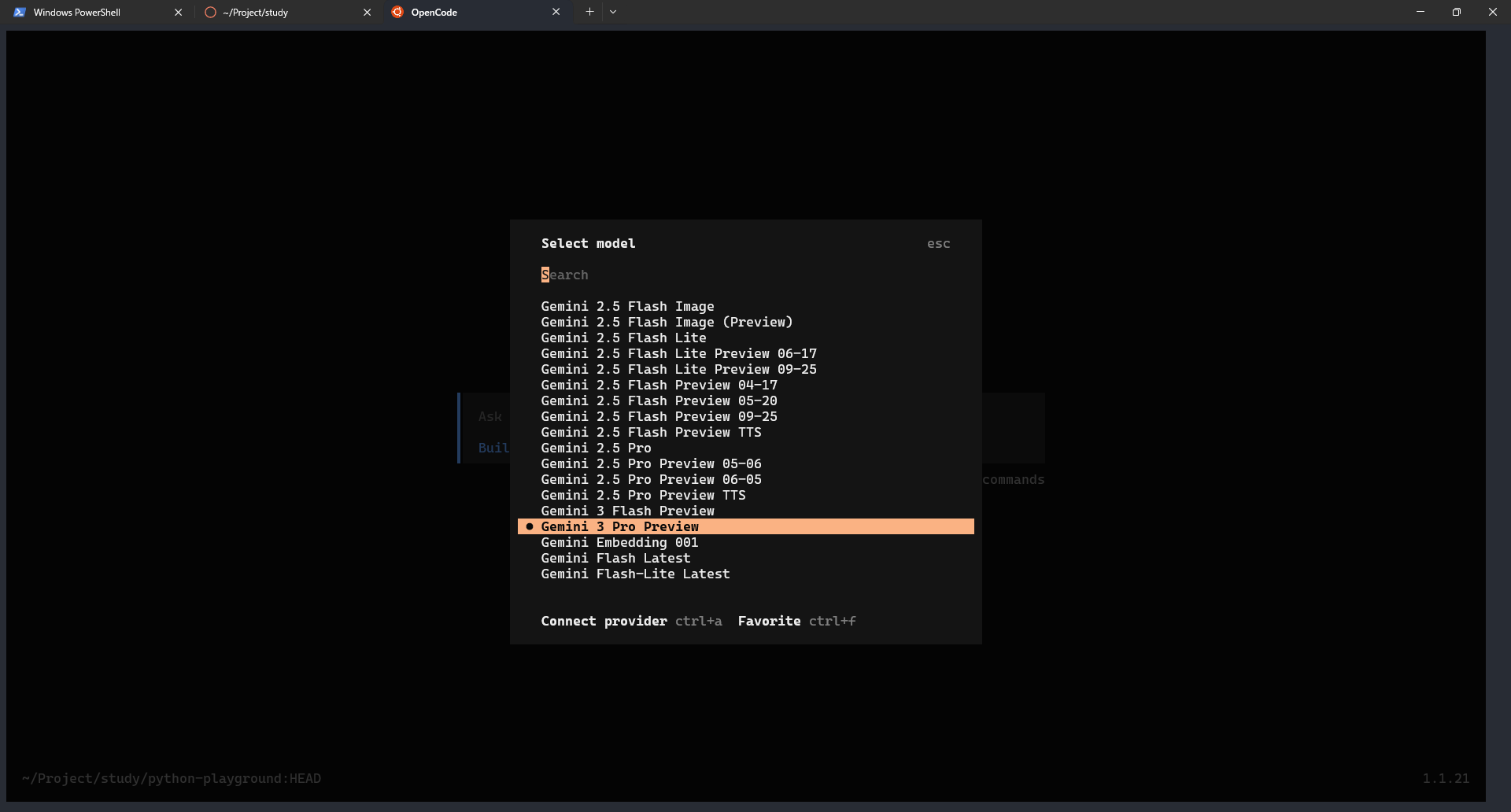Expand the new tab profile dropdown chevron
This screenshot has width=1511, height=812.
(x=613, y=12)
